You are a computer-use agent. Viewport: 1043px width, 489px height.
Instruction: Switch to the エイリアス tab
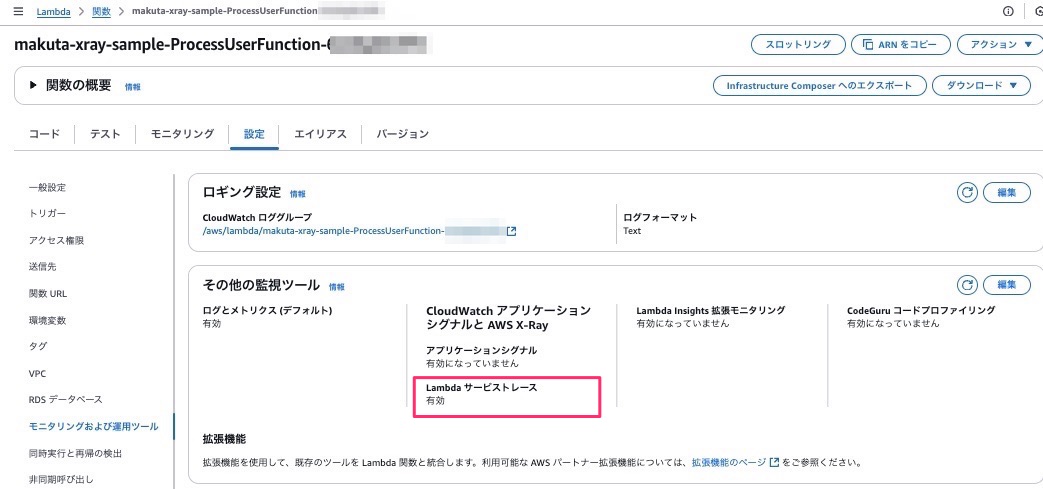[x=321, y=134]
